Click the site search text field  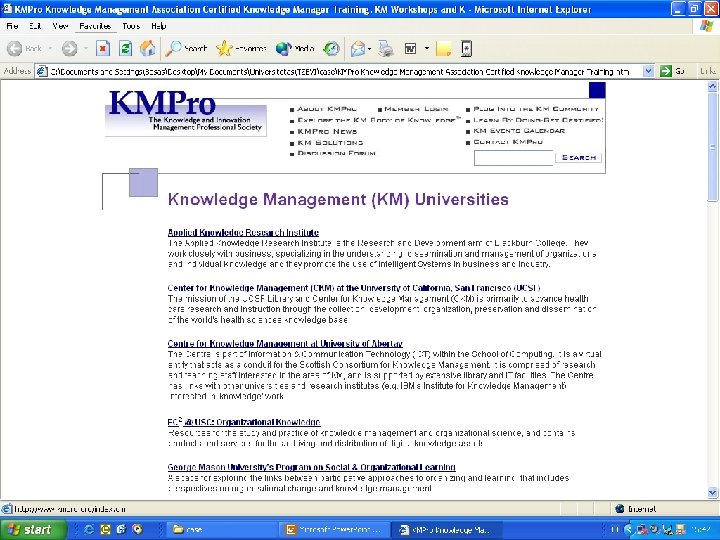coord(513,158)
